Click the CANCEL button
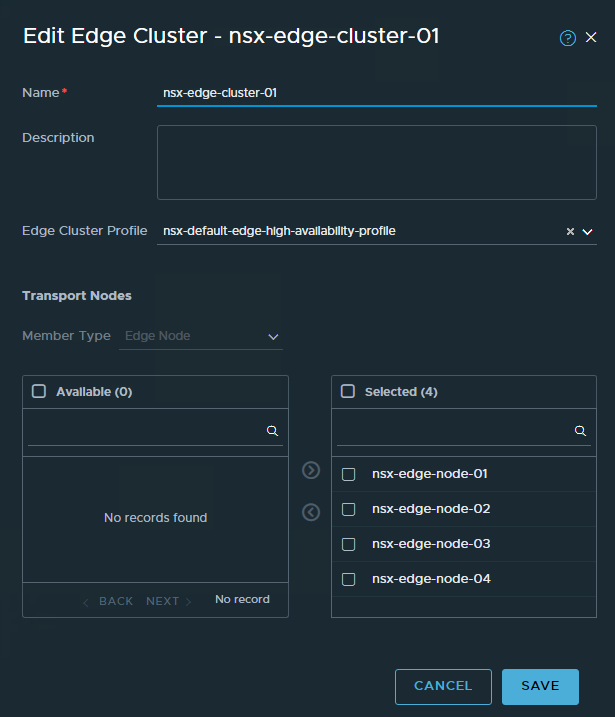Screen dimensions: 615x717 [x=443, y=686]
